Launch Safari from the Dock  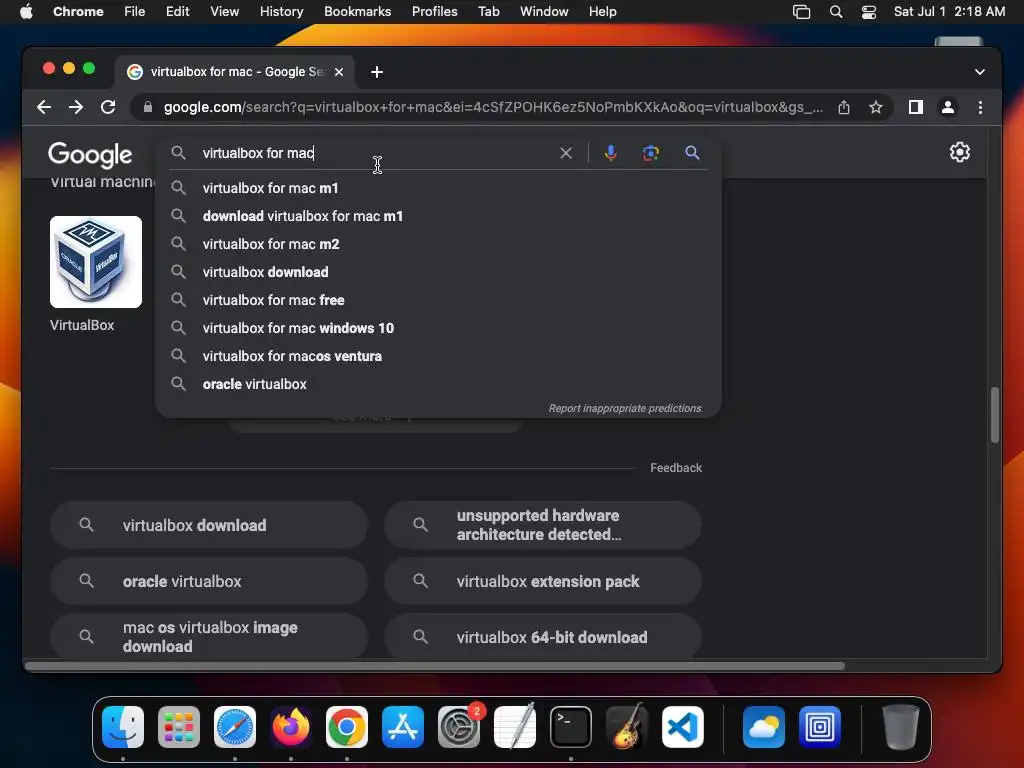(235, 727)
